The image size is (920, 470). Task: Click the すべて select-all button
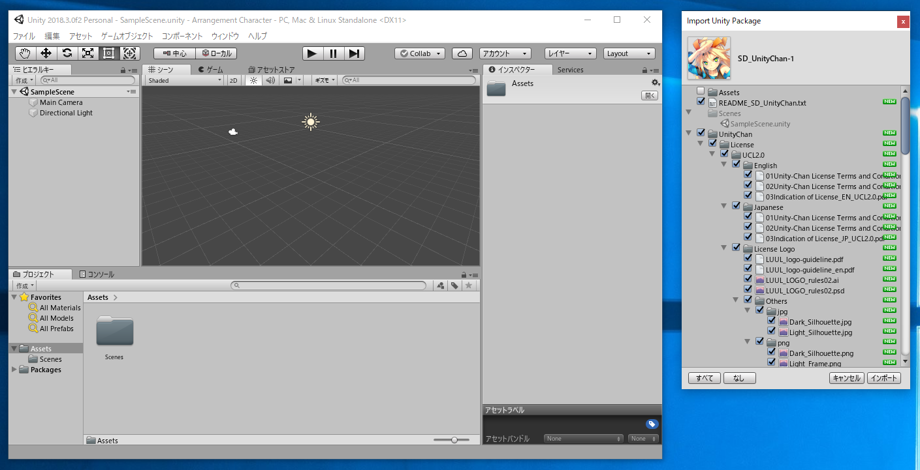pos(704,378)
